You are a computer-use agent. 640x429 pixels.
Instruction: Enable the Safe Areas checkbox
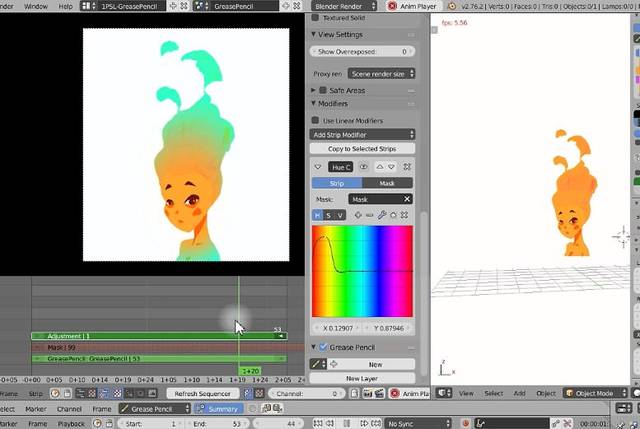pyautogui.click(x=323, y=90)
